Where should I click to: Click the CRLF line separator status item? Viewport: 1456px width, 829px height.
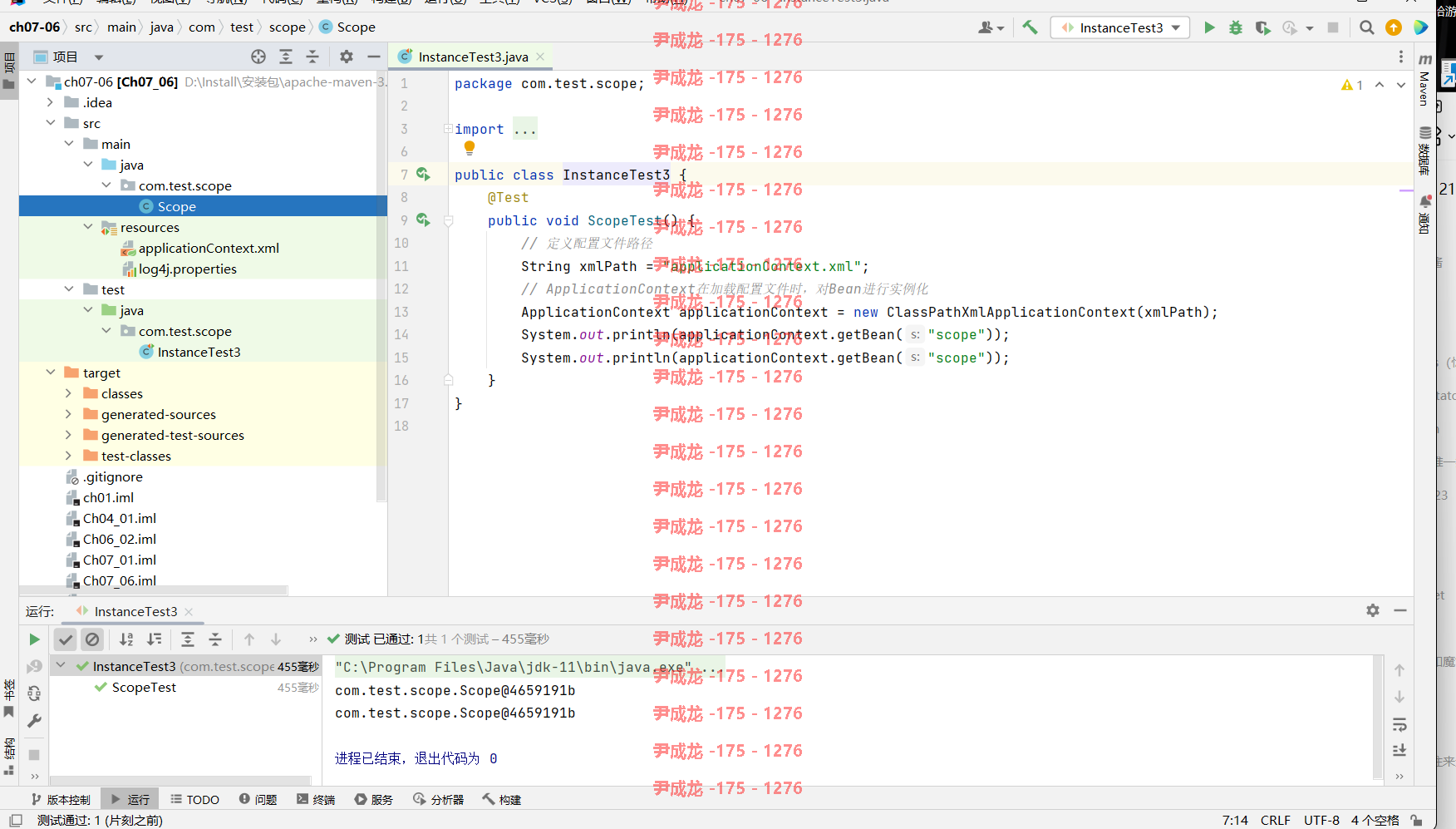click(x=1275, y=820)
